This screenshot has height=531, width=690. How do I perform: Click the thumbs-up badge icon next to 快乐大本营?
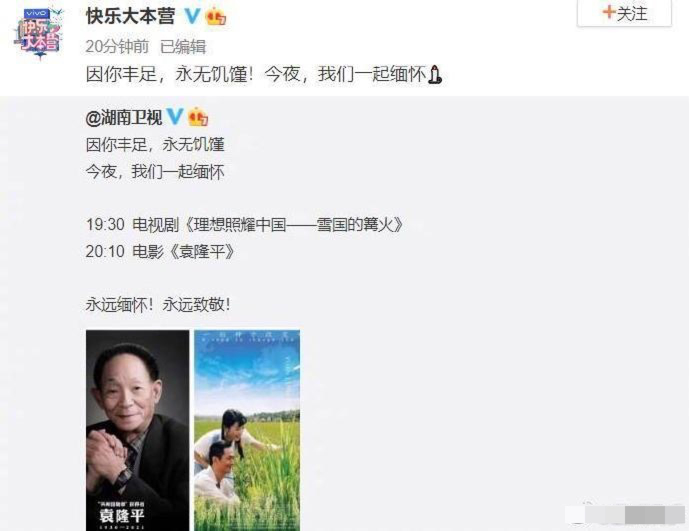[216, 16]
